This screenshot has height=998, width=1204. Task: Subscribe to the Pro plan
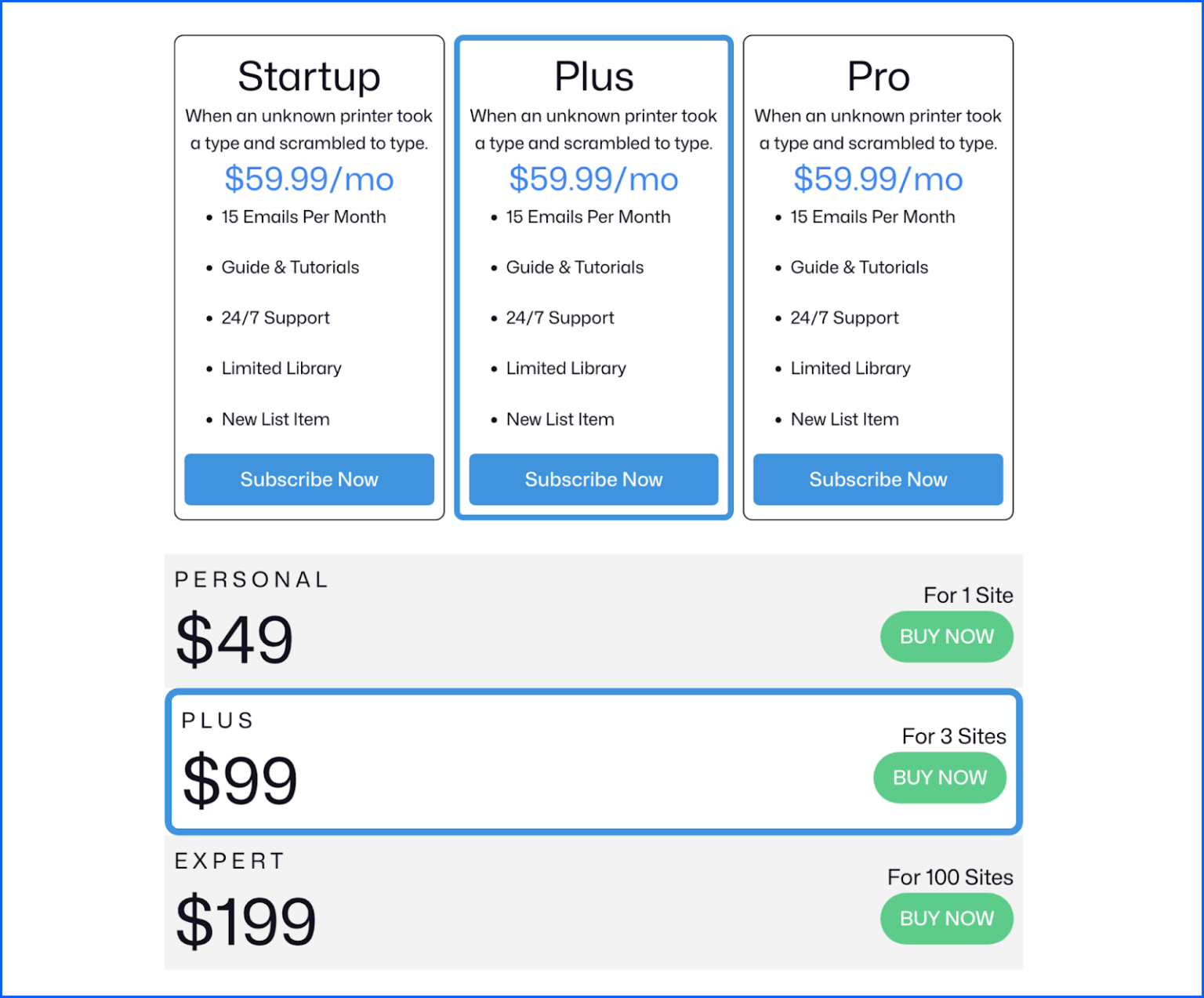point(878,479)
